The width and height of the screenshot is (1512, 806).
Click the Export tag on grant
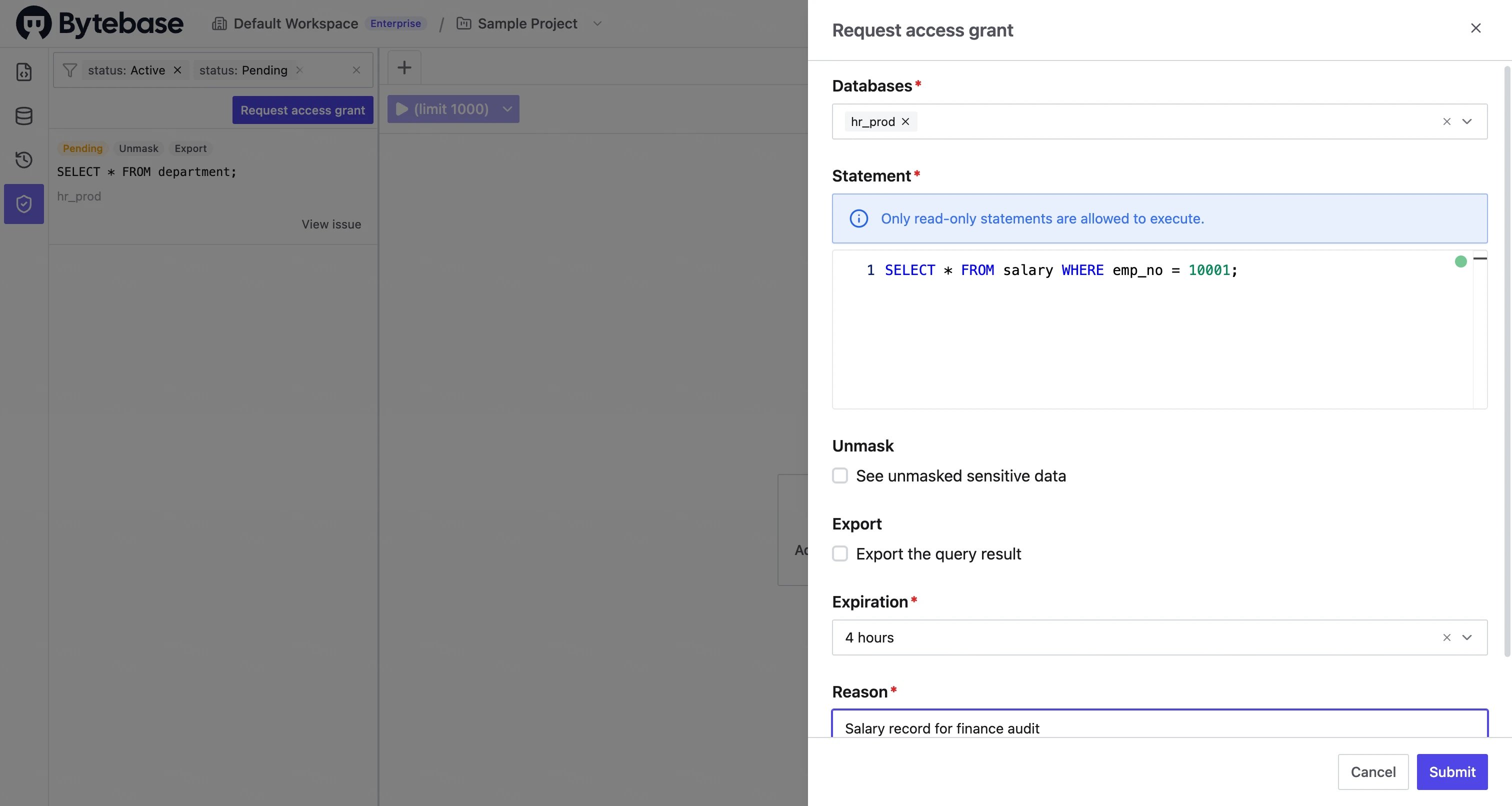tap(190, 148)
